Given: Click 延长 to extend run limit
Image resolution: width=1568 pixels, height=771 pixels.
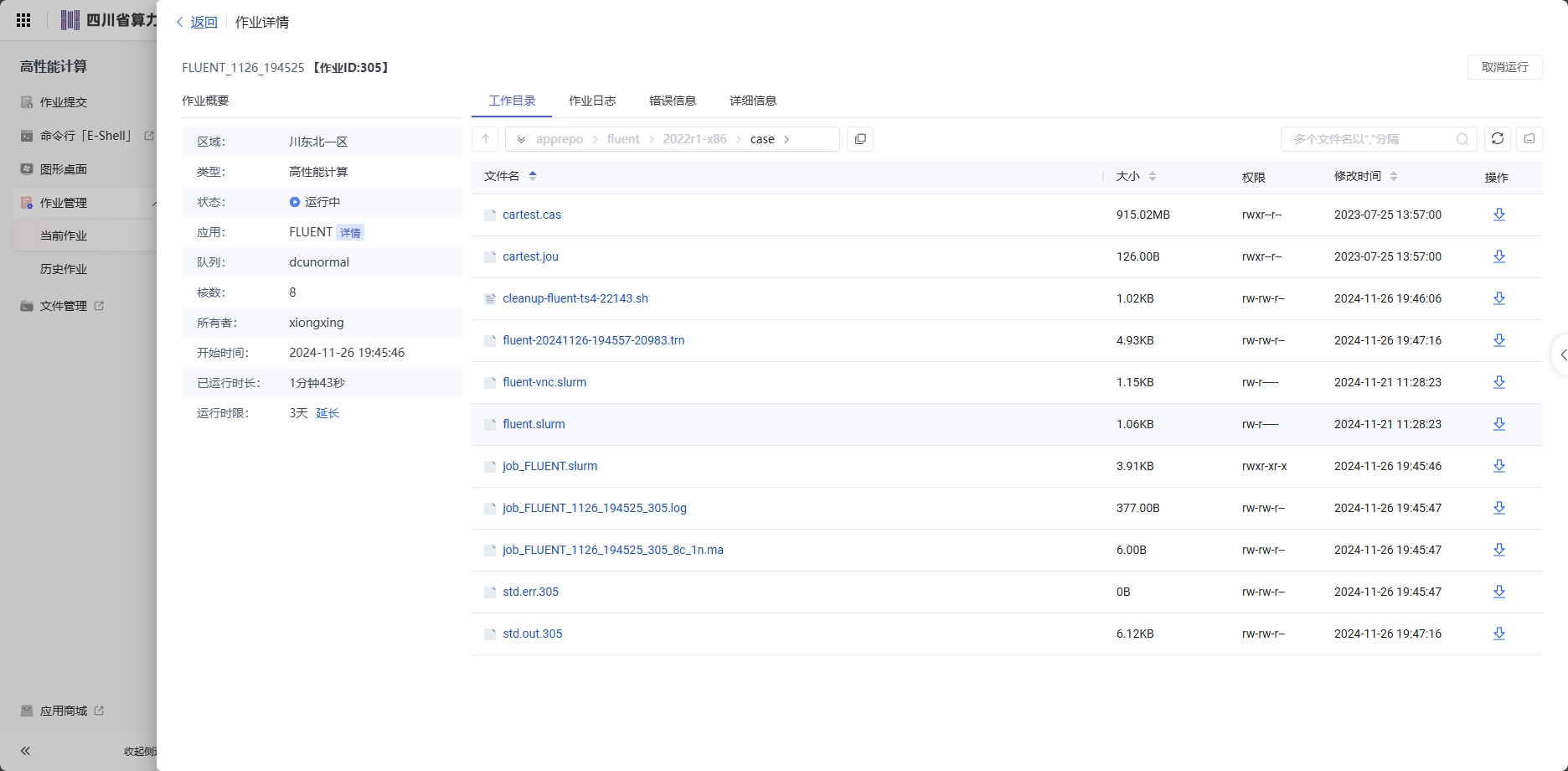Looking at the screenshot, I should point(328,413).
